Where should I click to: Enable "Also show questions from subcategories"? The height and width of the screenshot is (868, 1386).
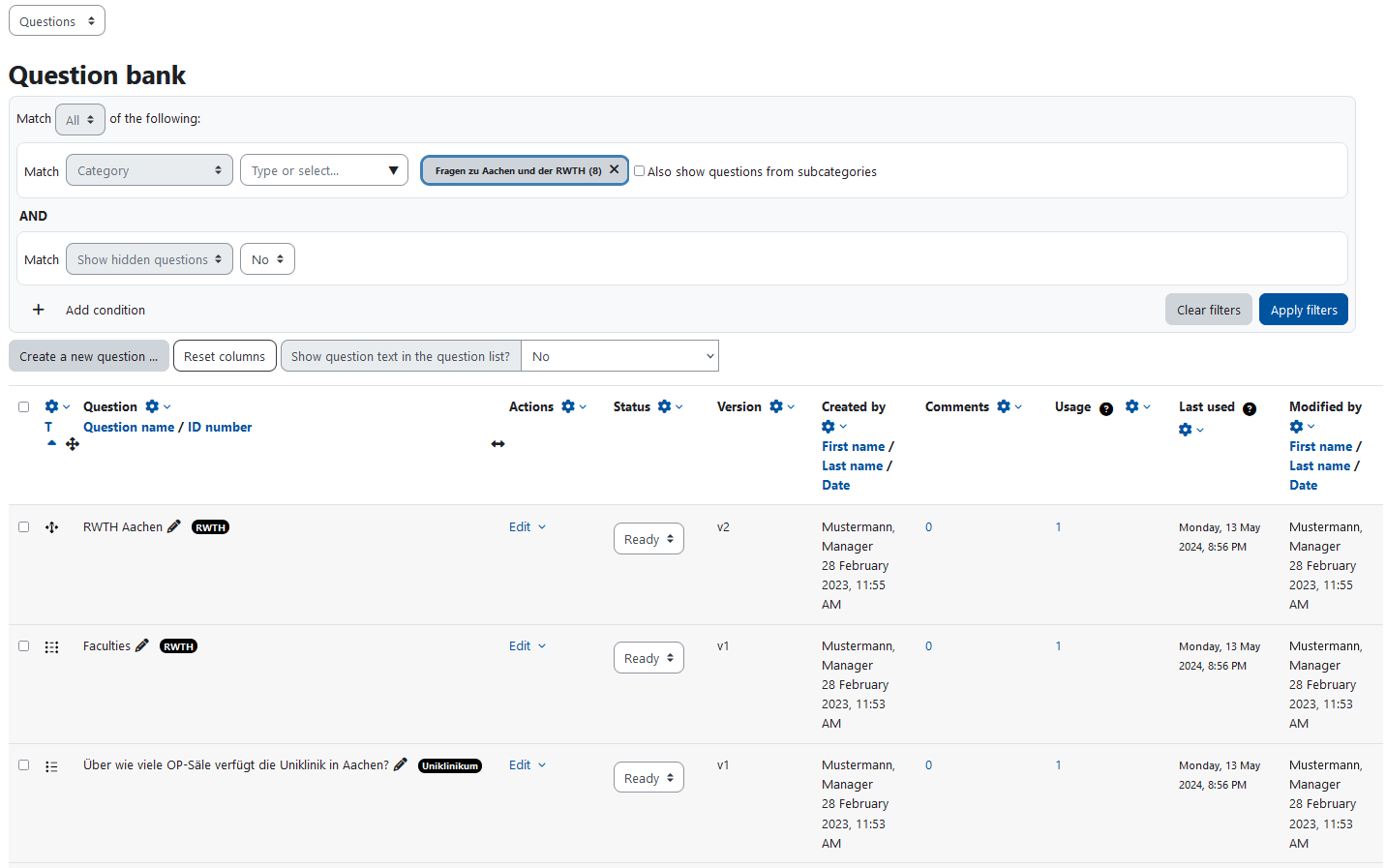[639, 170]
